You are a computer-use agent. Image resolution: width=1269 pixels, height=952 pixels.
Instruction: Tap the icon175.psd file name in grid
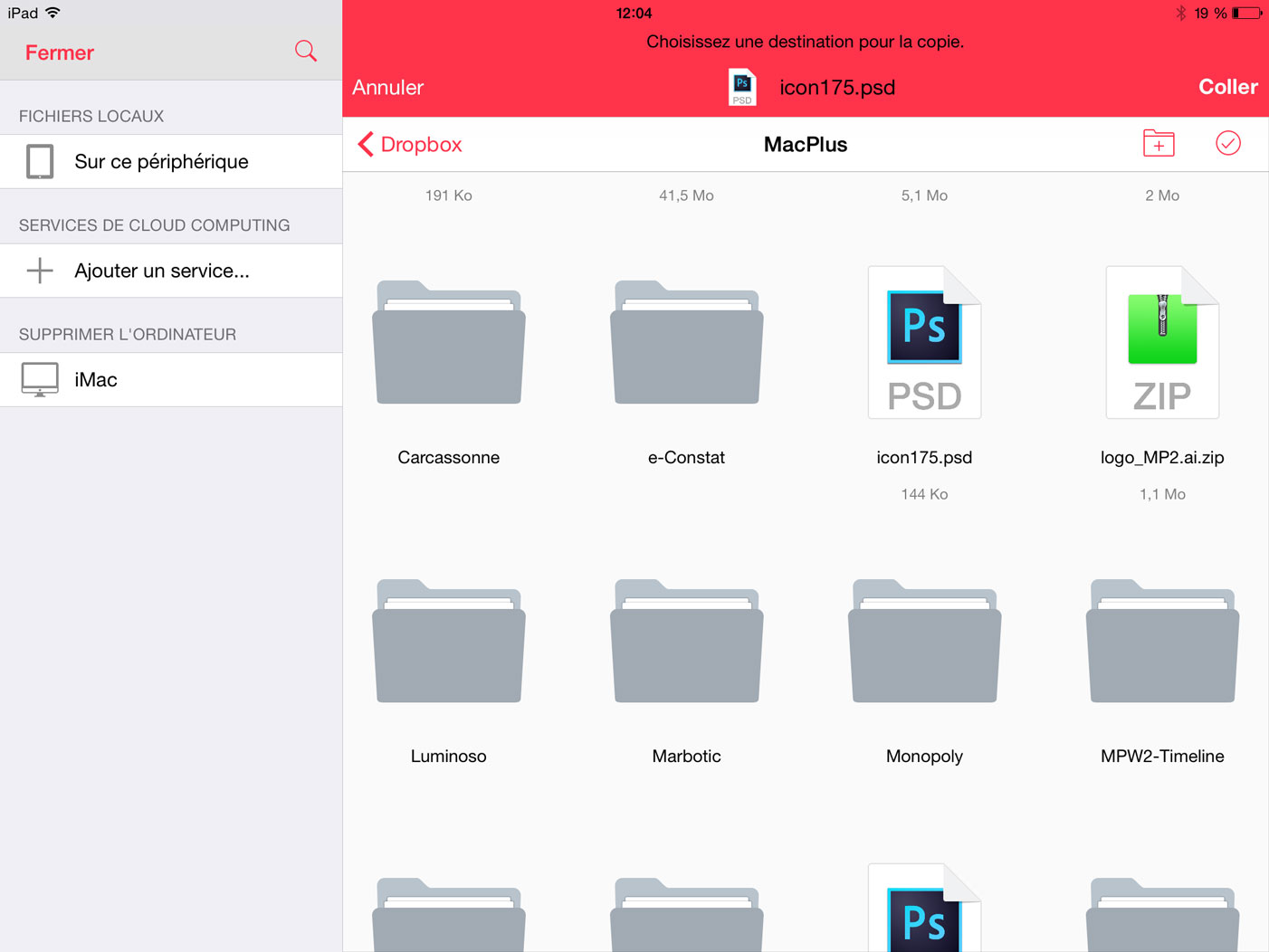[x=924, y=458]
